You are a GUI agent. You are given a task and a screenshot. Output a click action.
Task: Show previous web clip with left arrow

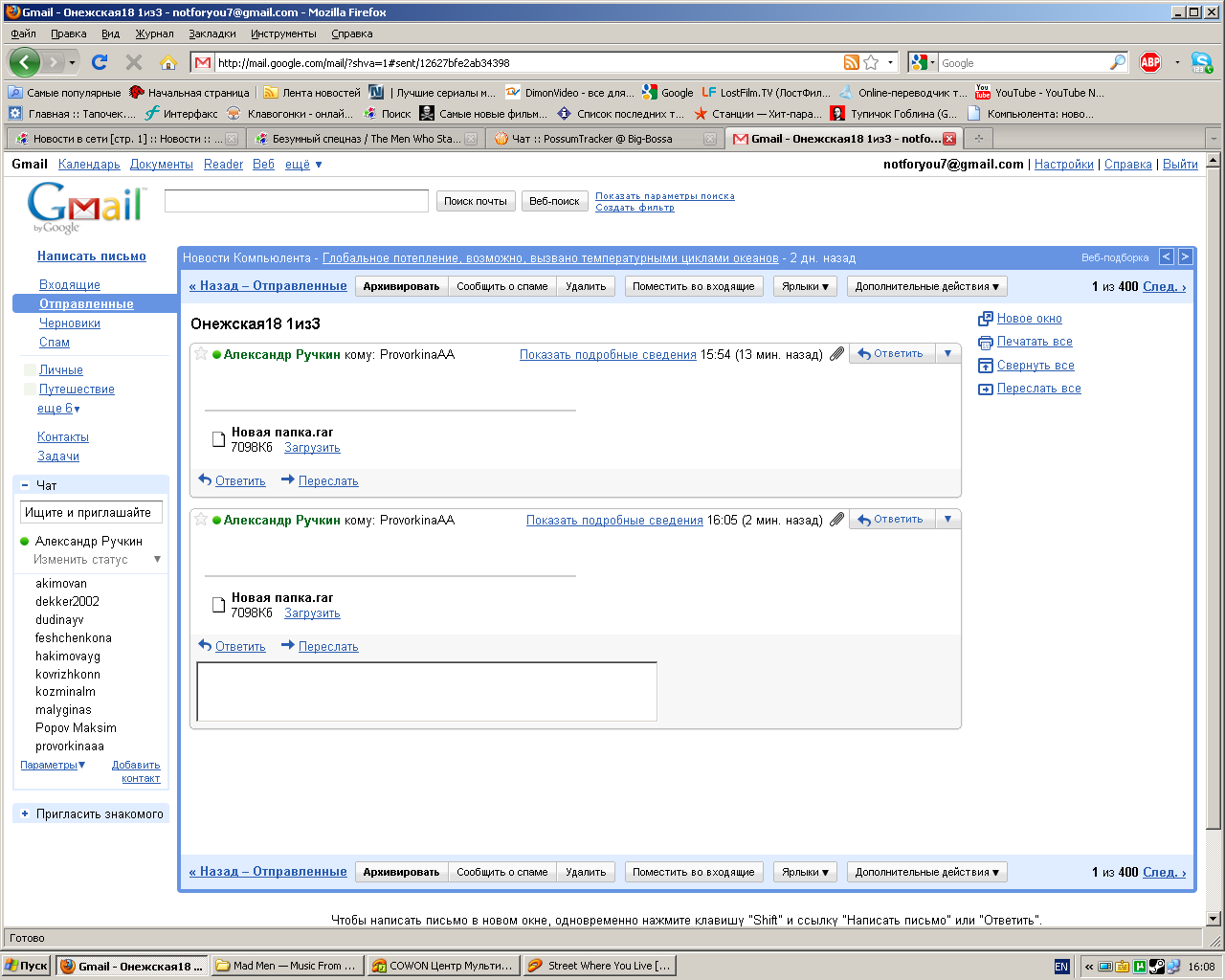coord(1166,256)
